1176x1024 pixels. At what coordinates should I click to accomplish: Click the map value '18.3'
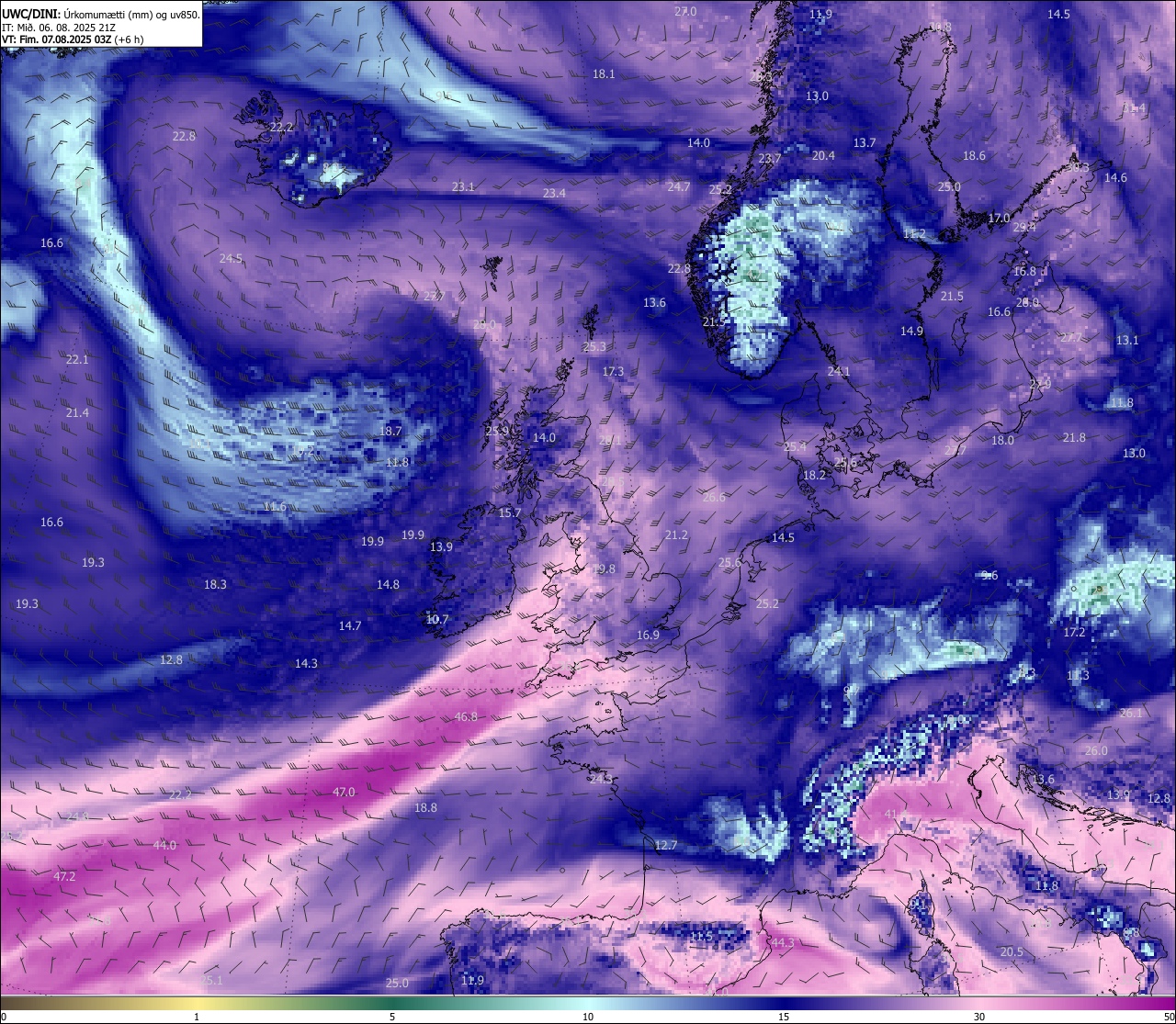(215, 585)
